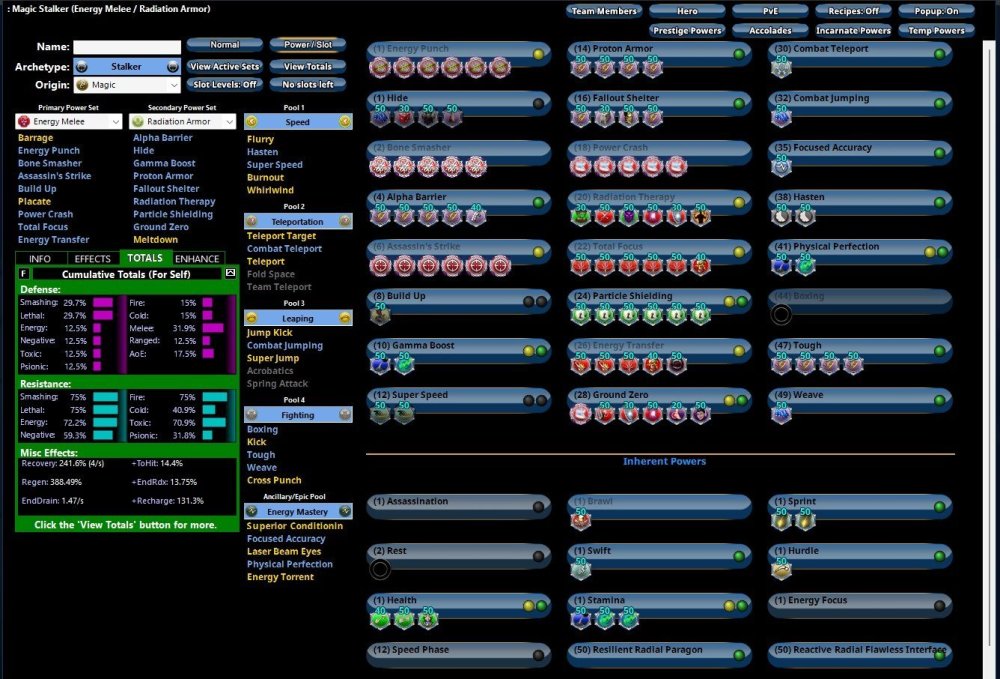Select Brawl's enhancement slot icon
Viewport: 1000px width, 679px height.
[x=580, y=520]
